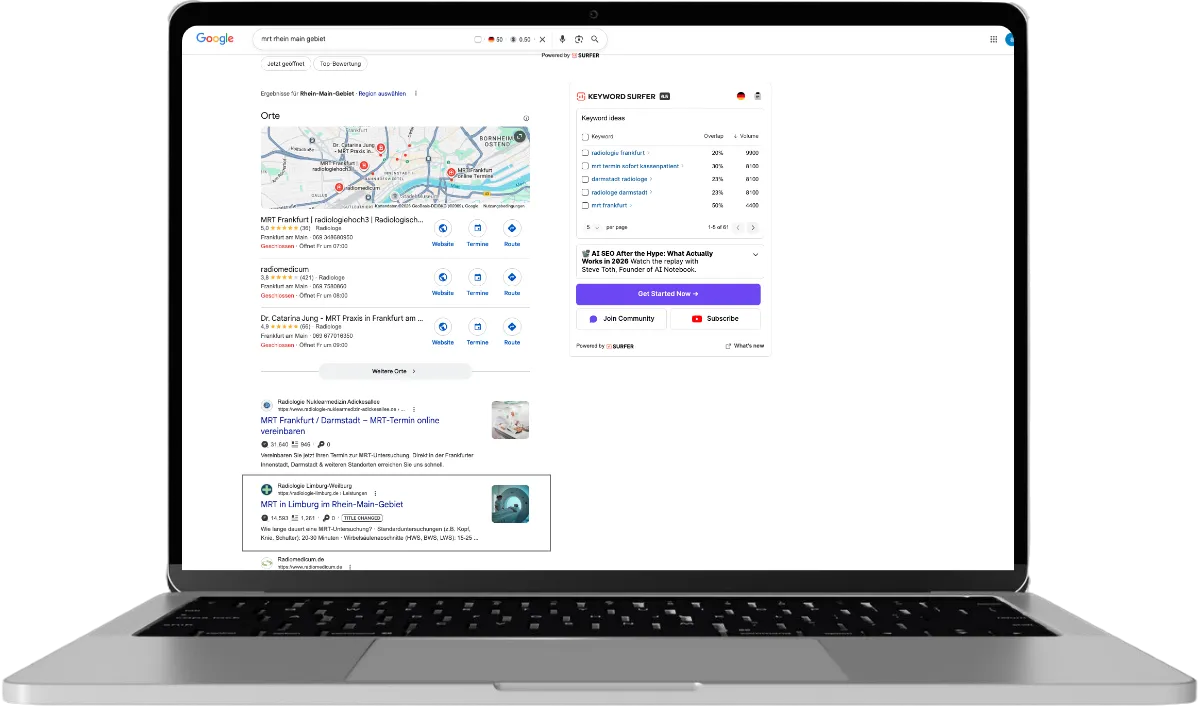
Task: Tick the 'mrt frankfurt' keyword checkbox
Action: click(x=585, y=205)
